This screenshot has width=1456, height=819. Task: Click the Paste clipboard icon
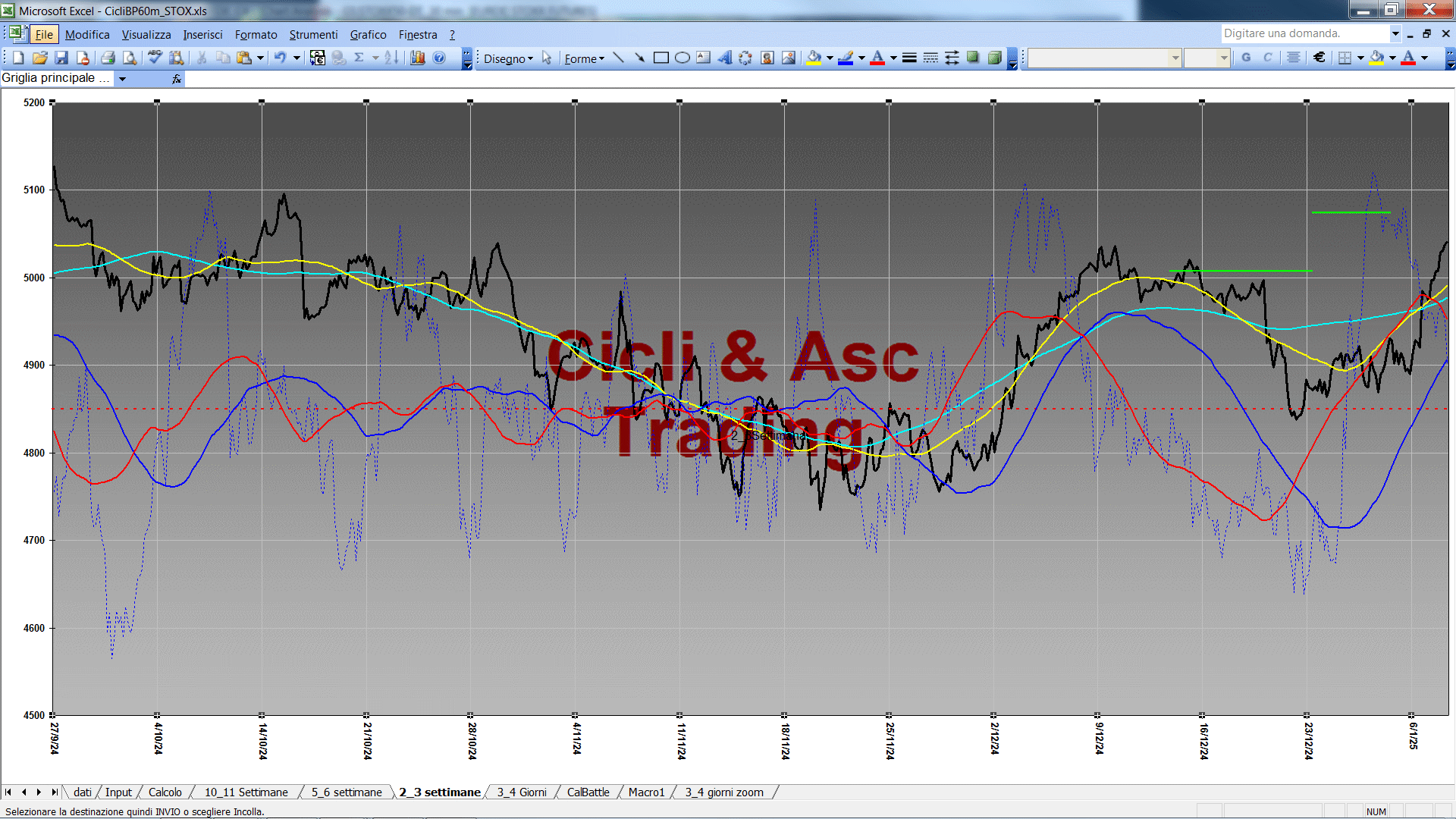(x=244, y=58)
